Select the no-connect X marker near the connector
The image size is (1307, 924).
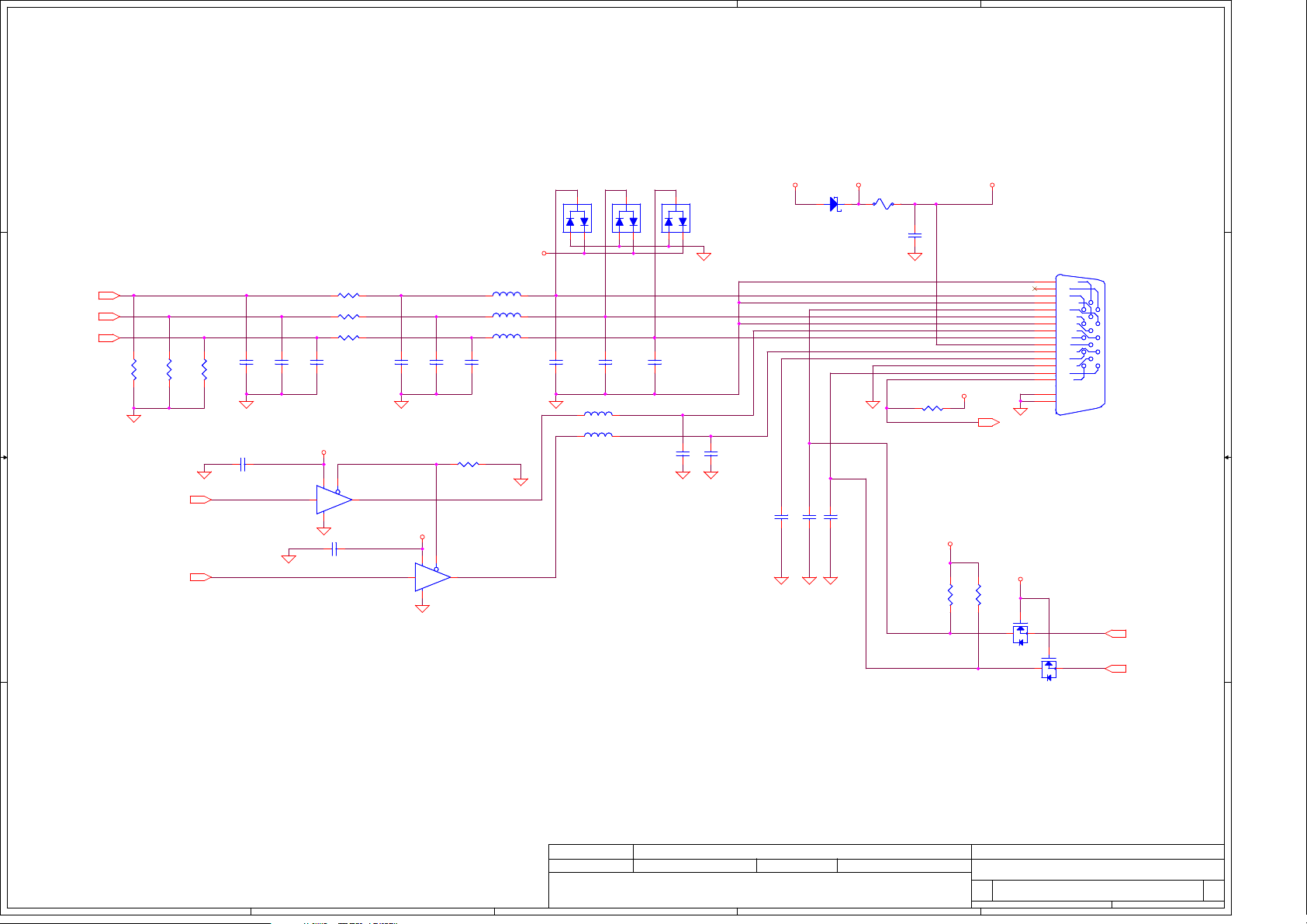coord(1035,289)
